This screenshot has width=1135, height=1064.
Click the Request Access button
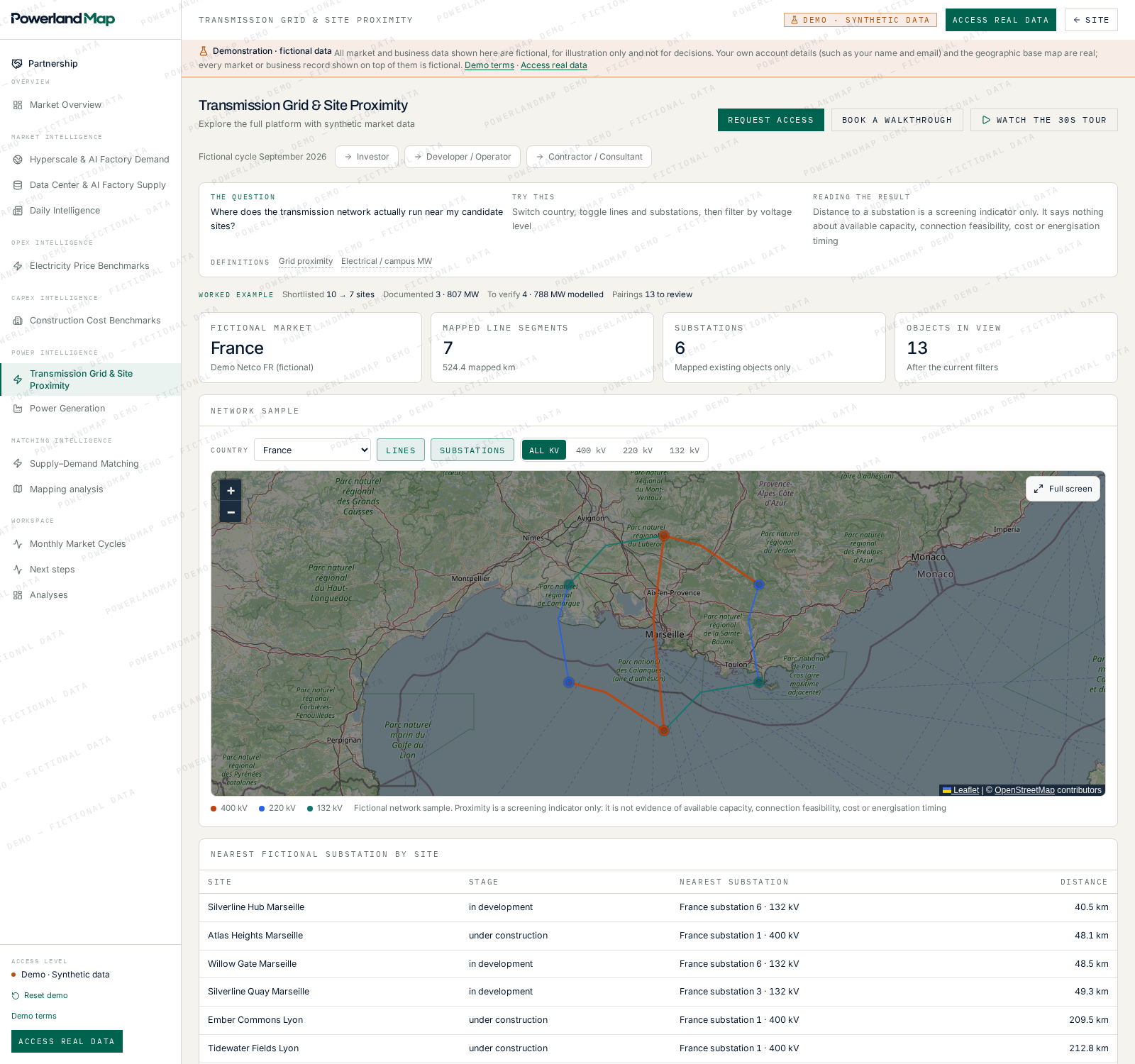pyautogui.click(x=771, y=120)
